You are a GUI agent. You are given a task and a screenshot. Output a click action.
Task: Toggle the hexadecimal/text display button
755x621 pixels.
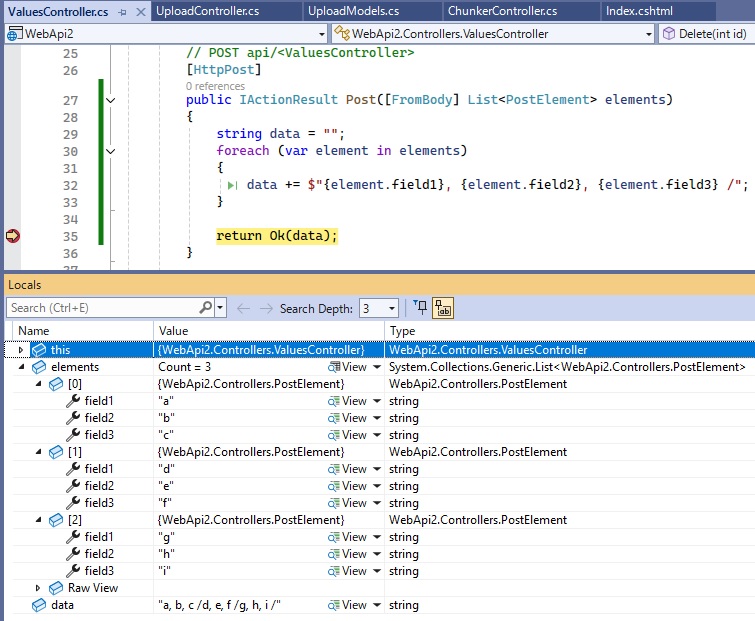point(443,308)
